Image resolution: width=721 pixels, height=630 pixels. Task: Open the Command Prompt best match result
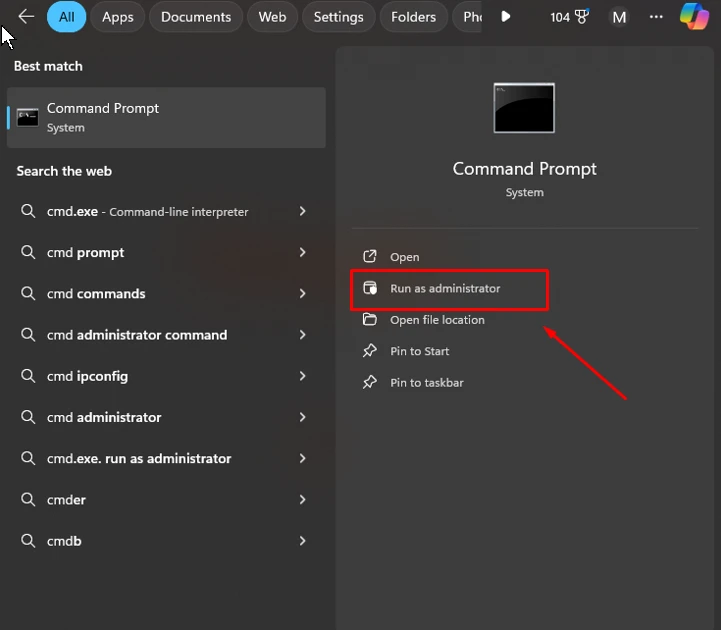166,118
